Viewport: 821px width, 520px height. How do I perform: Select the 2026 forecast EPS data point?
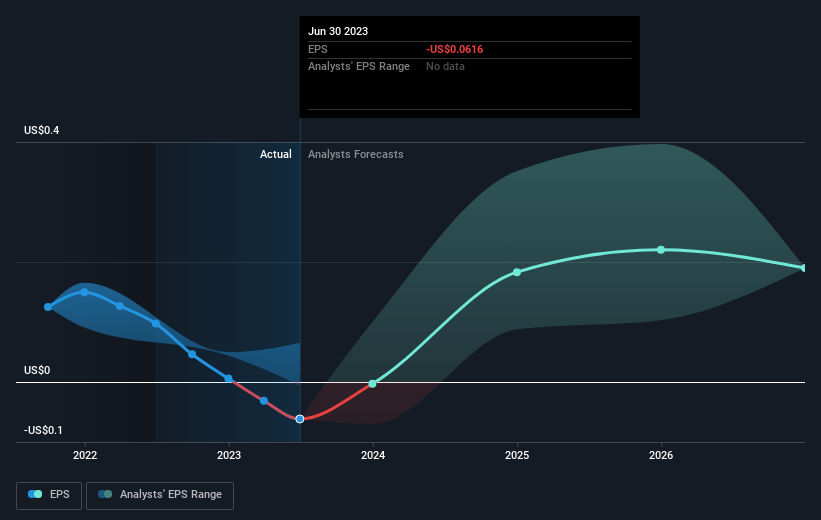point(661,250)
